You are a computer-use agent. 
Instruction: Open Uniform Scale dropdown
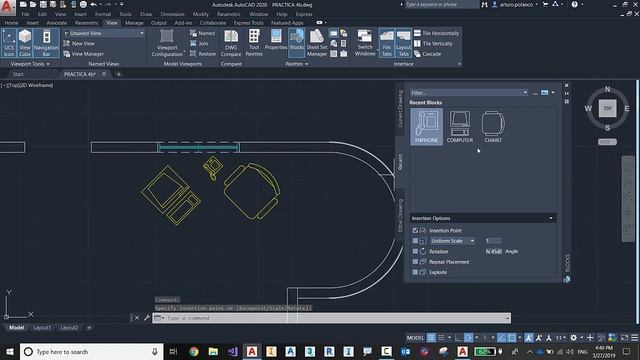click(452, 241)
